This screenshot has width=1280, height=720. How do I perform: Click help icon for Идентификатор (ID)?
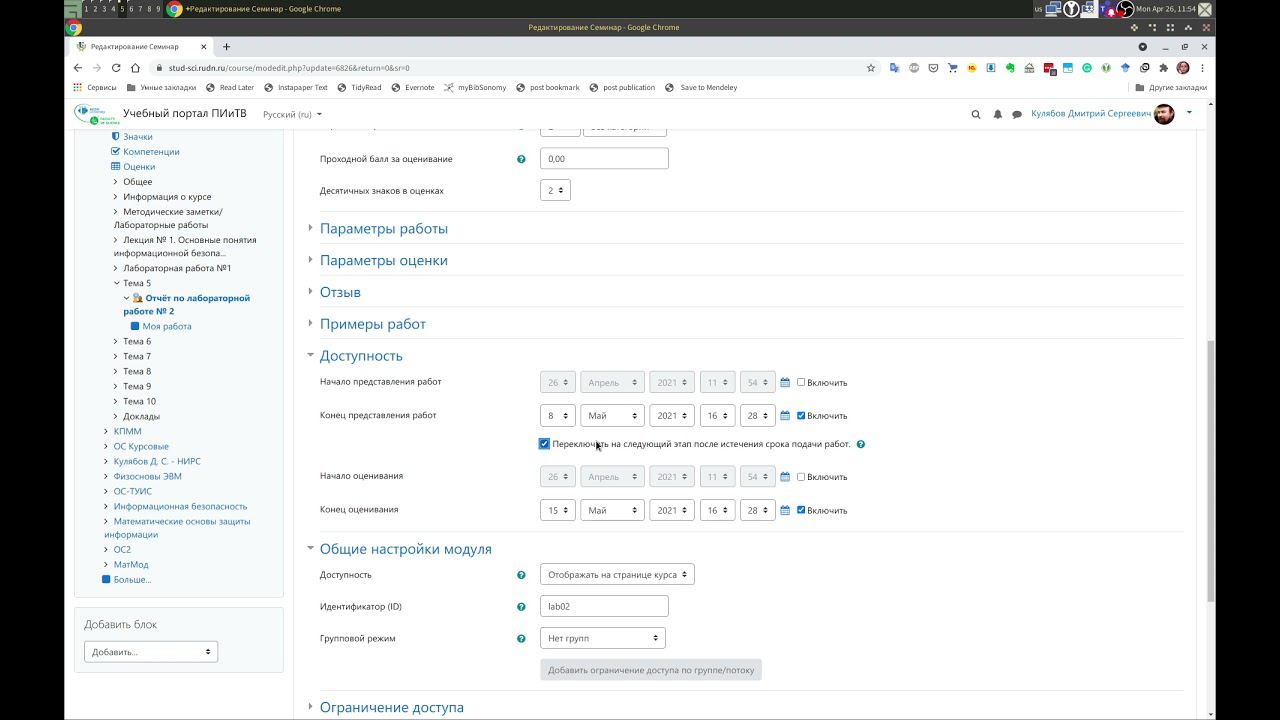point(521,607)
